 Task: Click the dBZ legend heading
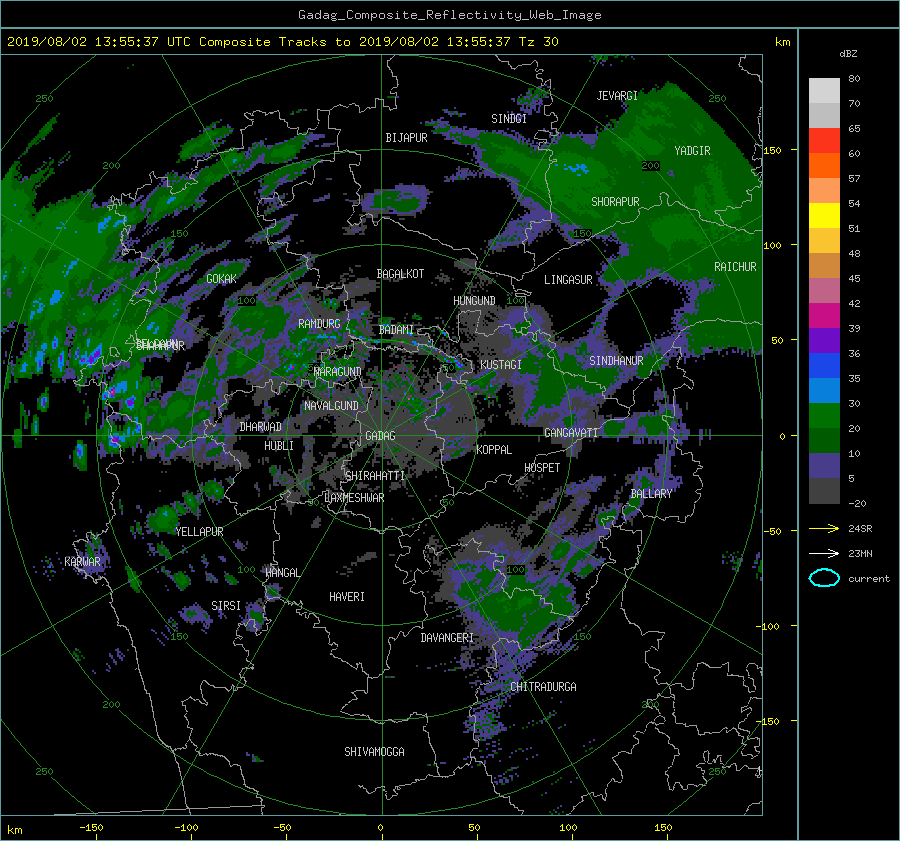[x=848, y=54]
